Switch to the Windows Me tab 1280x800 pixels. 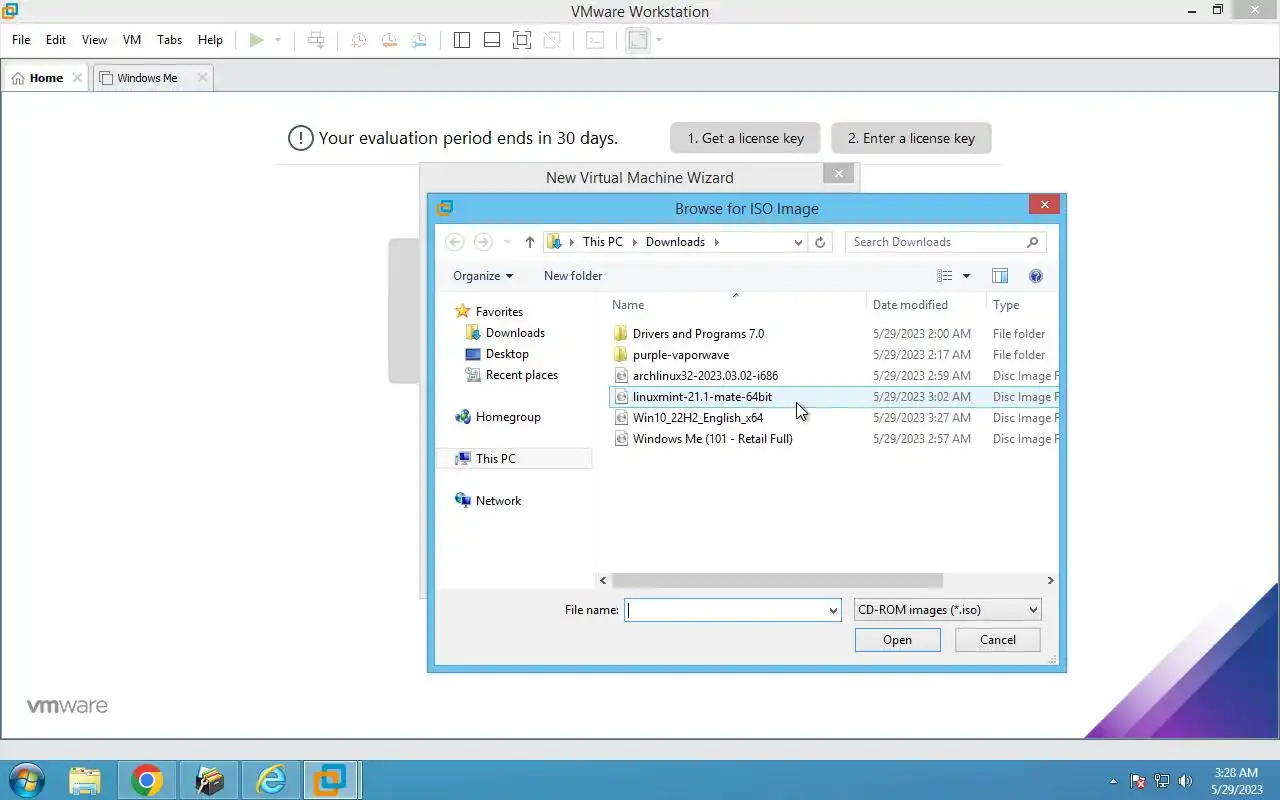click(146, 78)
